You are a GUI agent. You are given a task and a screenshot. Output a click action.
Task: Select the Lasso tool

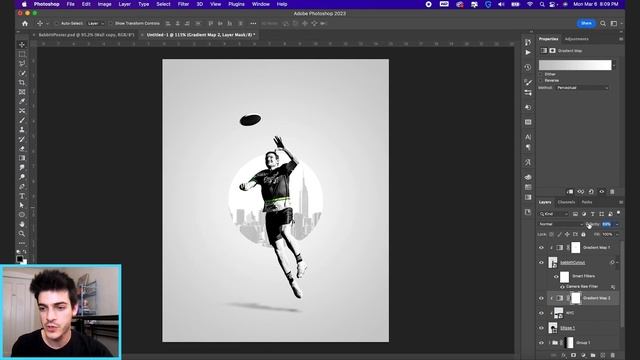22,64
